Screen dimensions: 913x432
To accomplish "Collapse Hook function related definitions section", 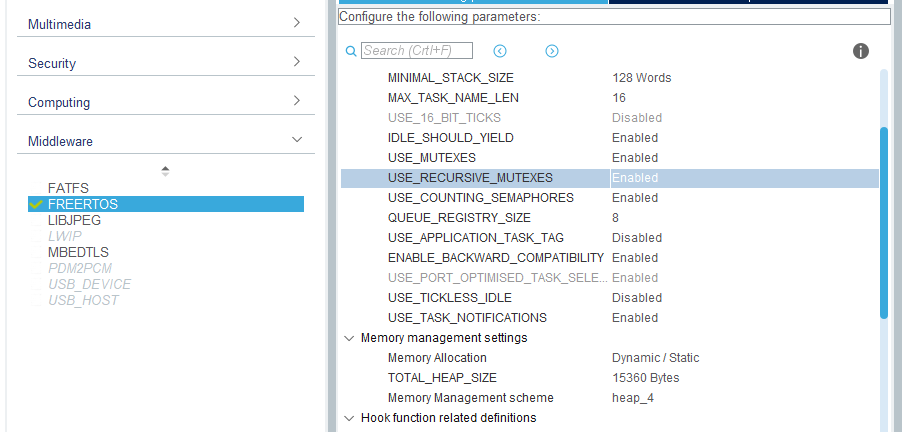I will coord(349,418).
